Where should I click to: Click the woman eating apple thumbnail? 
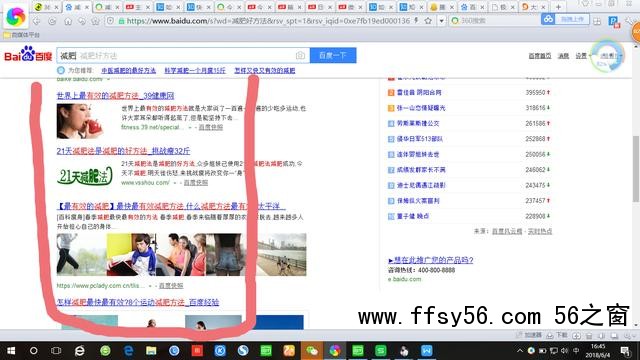(80, 121)
